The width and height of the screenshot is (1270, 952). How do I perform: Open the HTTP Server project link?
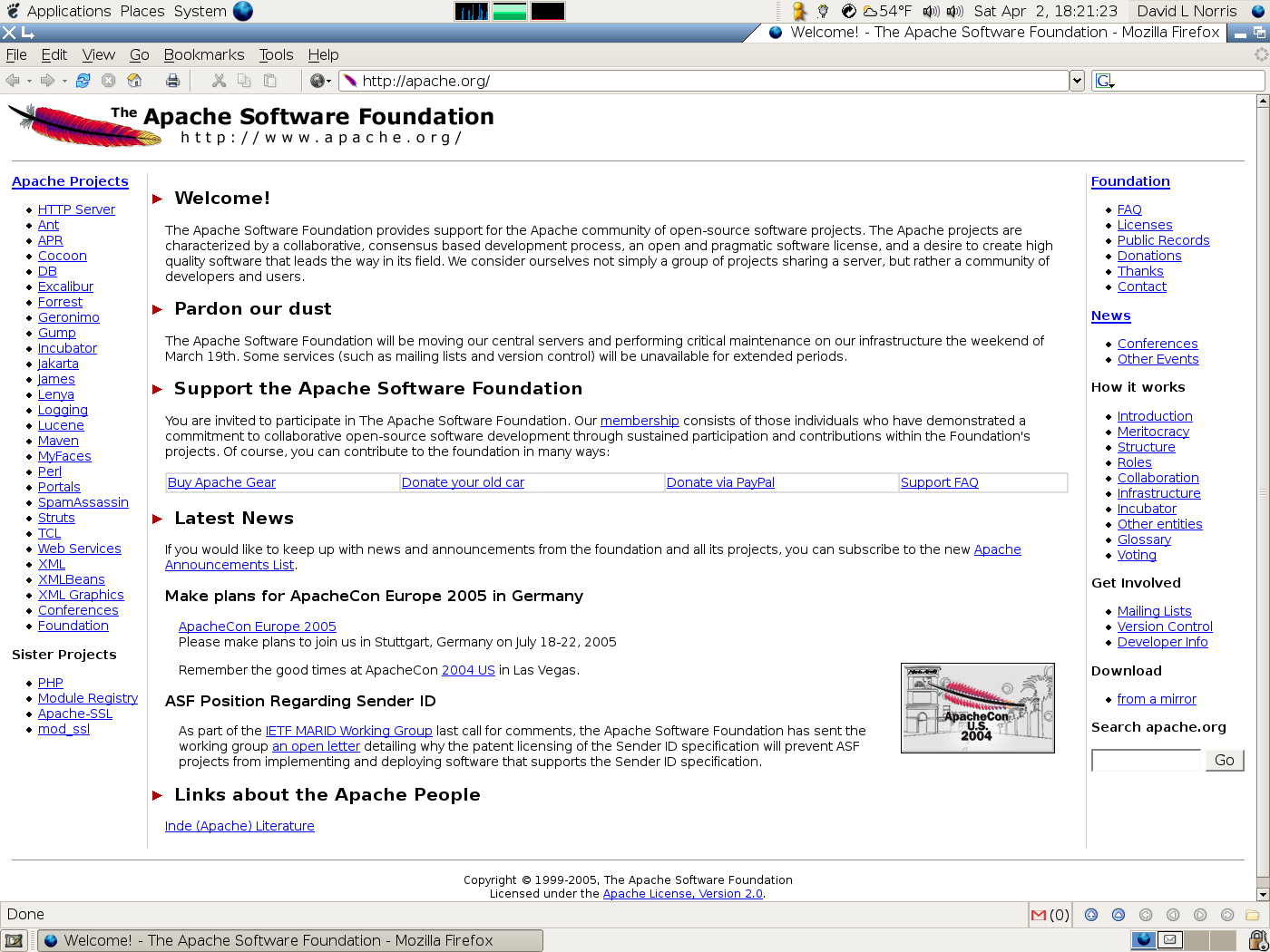pyautogui.click(x=76, y=209)
